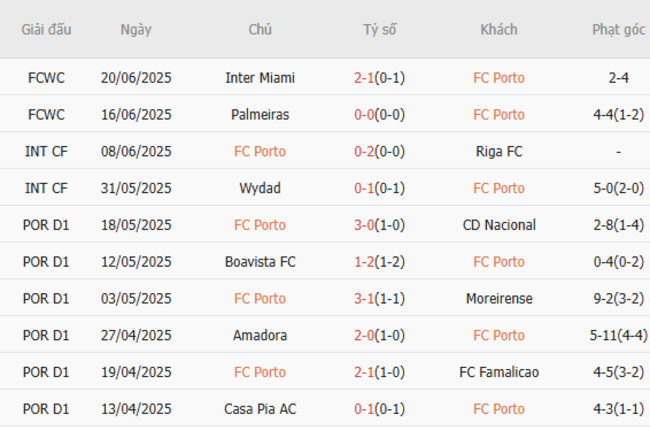Select the "Phạt góc" column header
Image resolution: width=650 pixels, height=430 pixels.
tap(618, 30)
